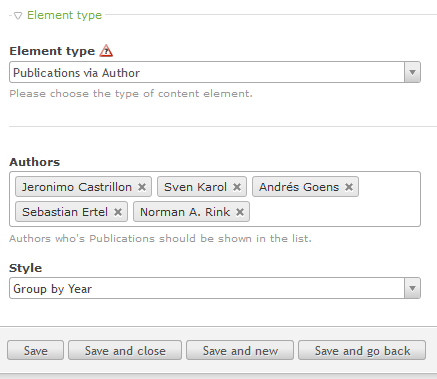The width and height of the screenshot is (437, 379).
Task: Remove Jeronimo Castrillon from authors
Action: coord(142,187)
